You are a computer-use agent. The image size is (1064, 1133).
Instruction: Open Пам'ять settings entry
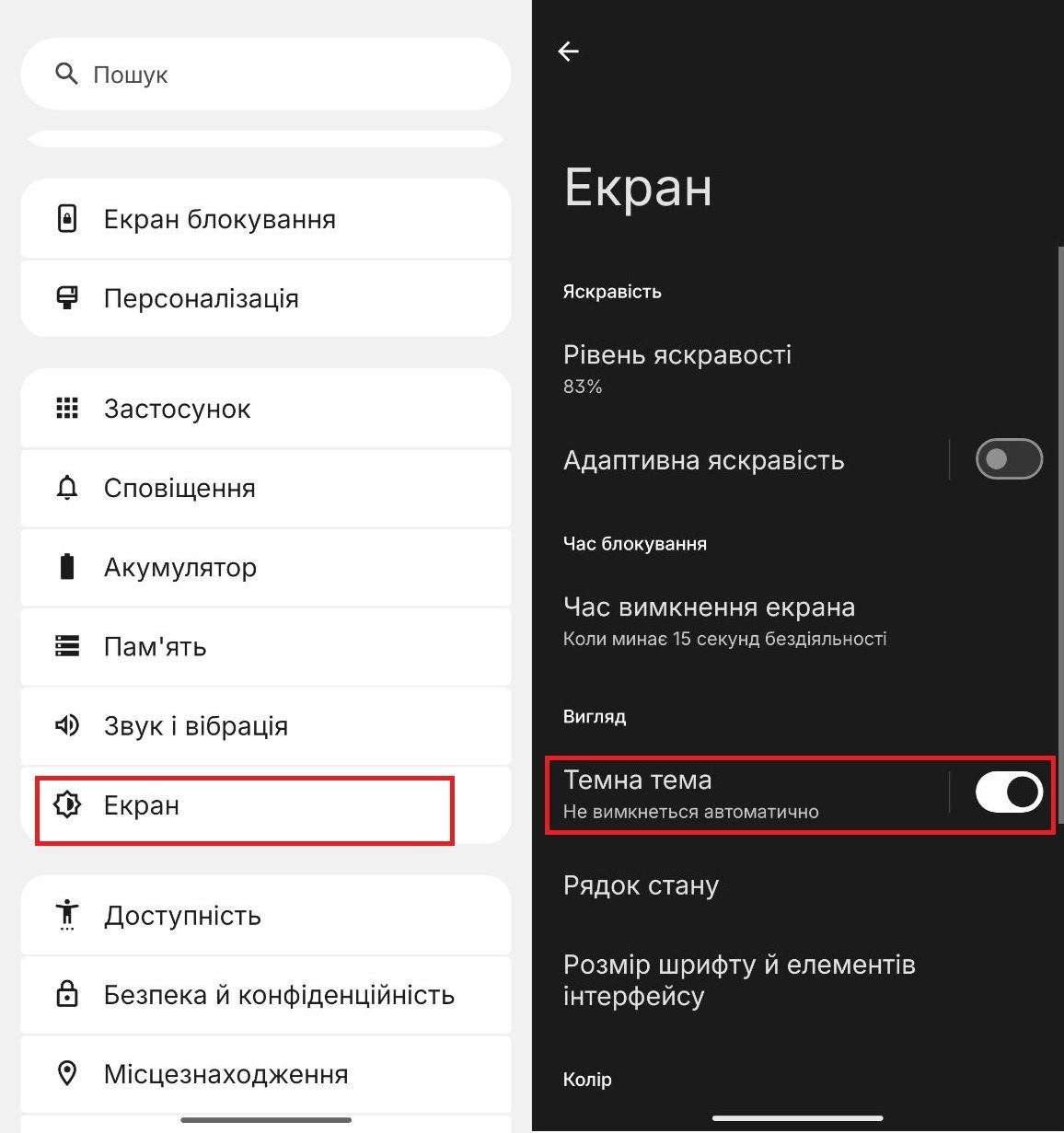(265, 646)
